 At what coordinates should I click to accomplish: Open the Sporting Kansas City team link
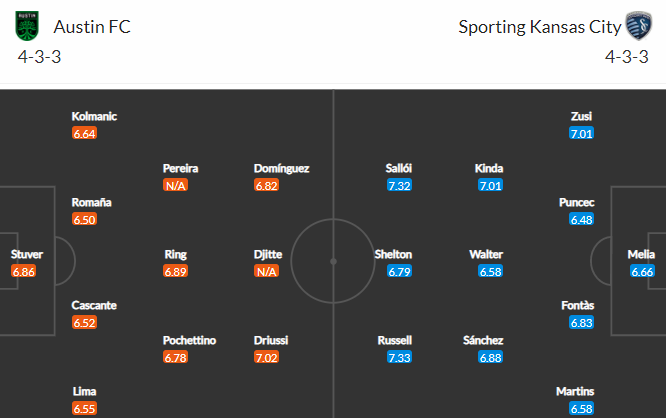(x=539, y=27)
